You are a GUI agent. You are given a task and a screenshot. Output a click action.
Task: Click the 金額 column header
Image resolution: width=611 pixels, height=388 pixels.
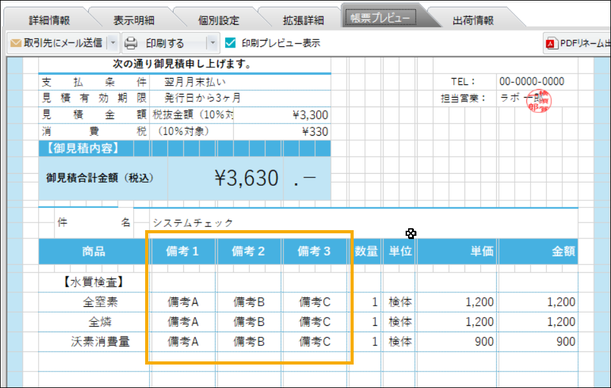(x=538, y=251)
